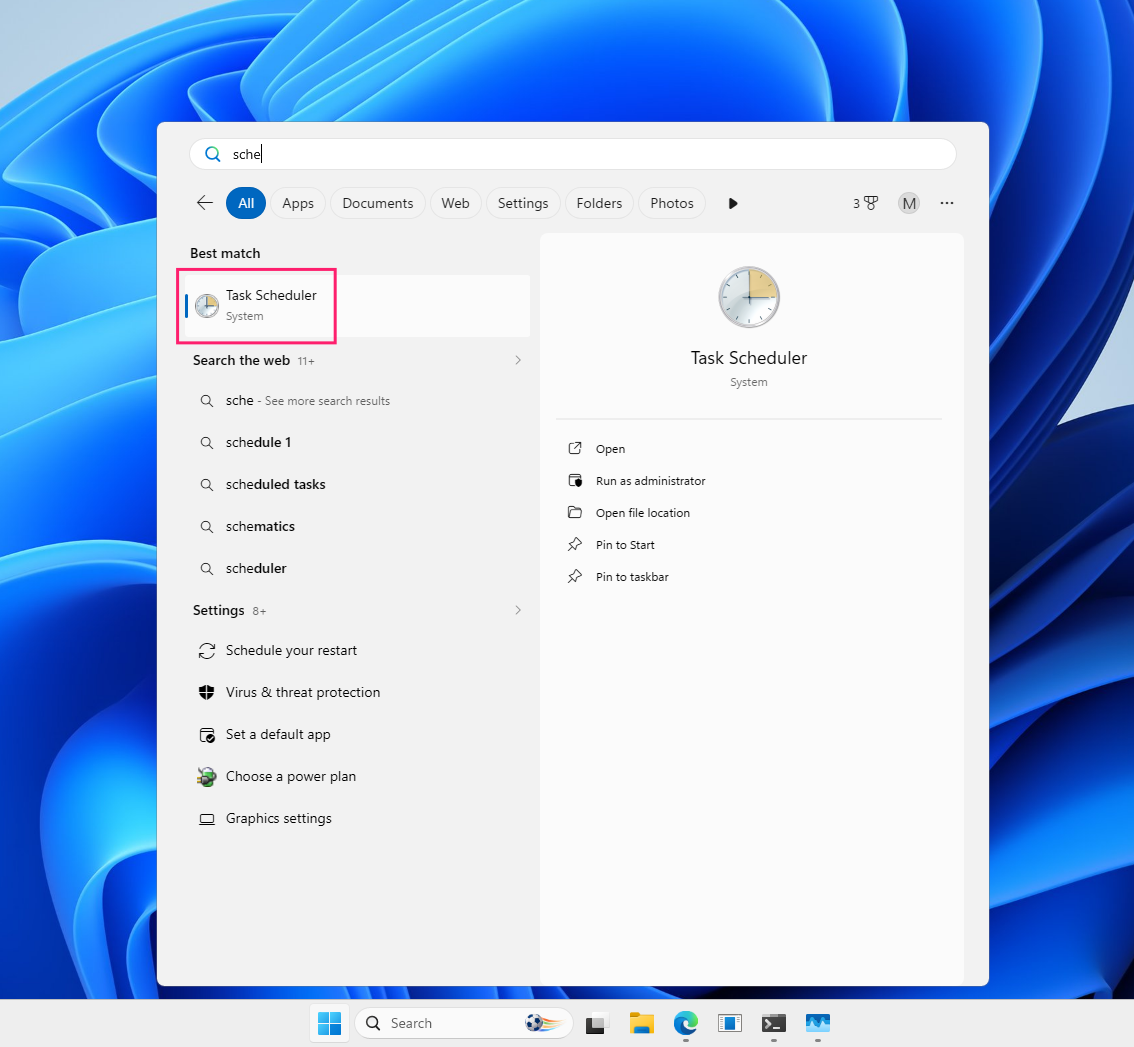Open the three-dot more options menu
1134x1047 pixels.
[x=947, y=203]
